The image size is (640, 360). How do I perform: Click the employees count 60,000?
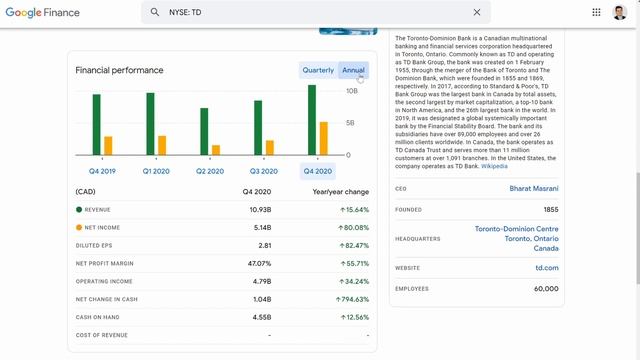pos(546,289)
